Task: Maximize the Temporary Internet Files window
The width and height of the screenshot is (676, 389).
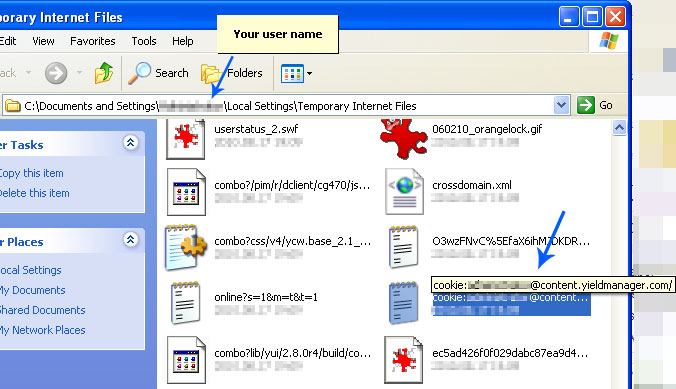Action: click(x=592, y=17)
